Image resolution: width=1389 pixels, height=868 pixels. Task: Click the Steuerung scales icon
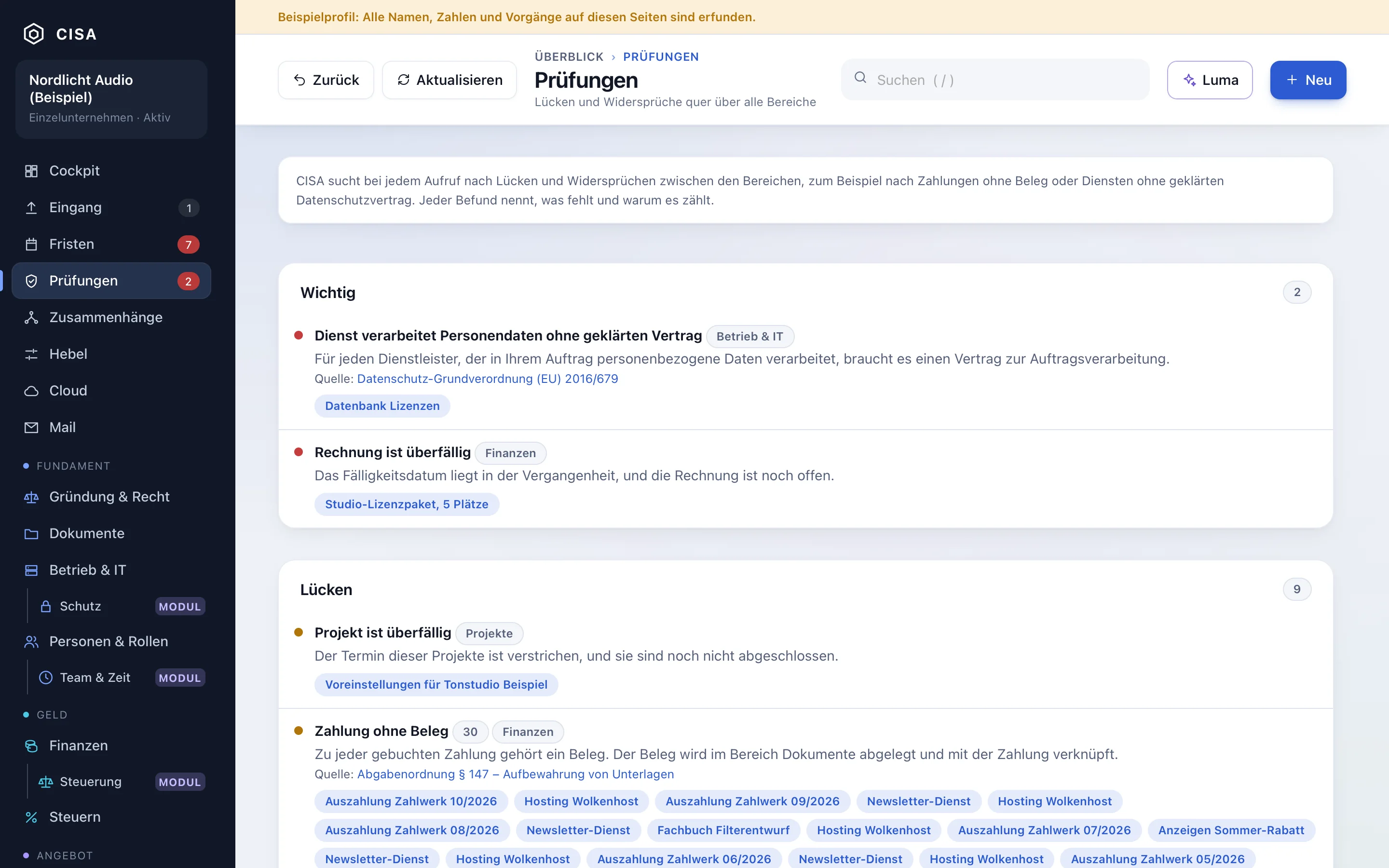46,783
